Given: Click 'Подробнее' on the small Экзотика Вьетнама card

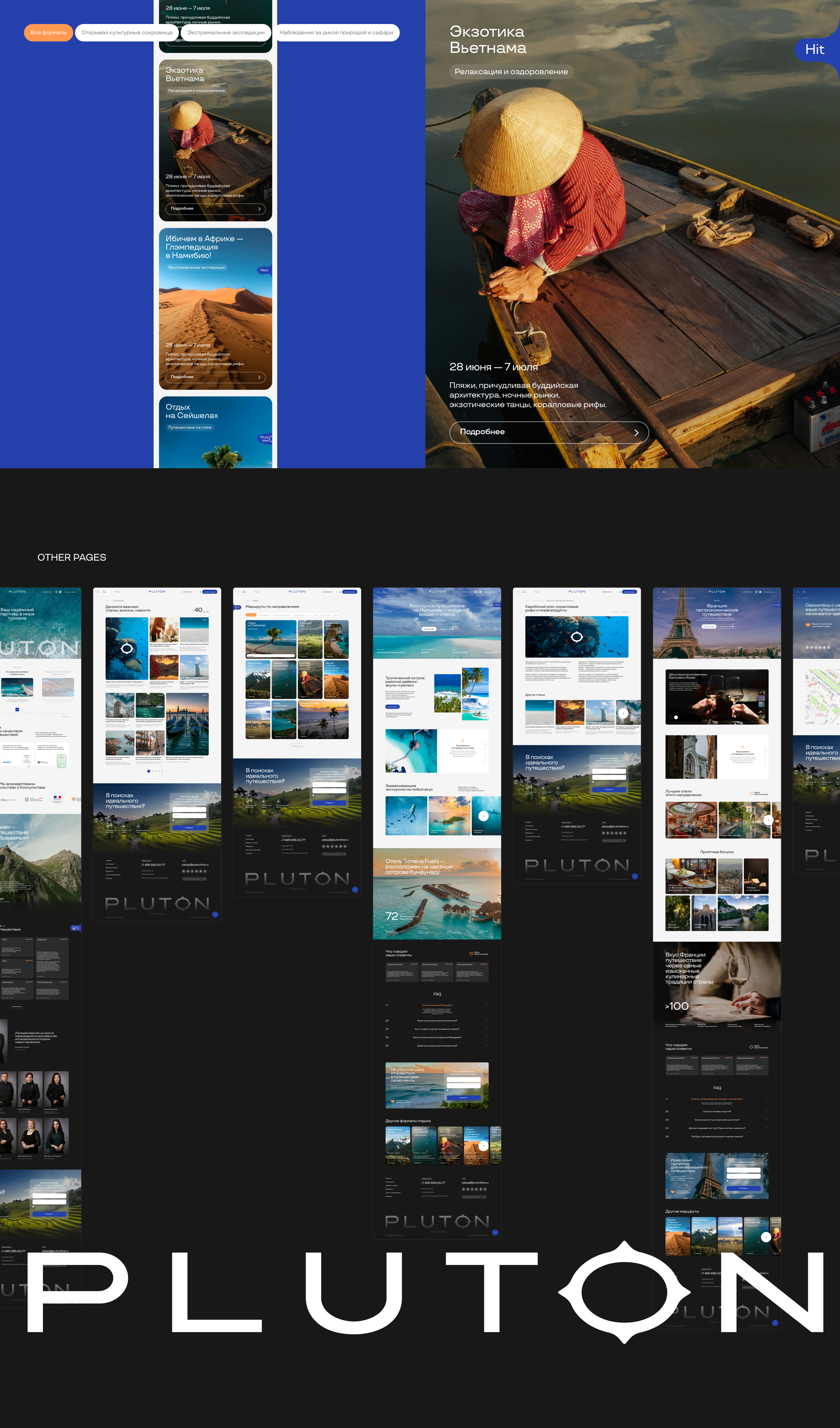Looking at the screenshot, I should tap(215, 209).
